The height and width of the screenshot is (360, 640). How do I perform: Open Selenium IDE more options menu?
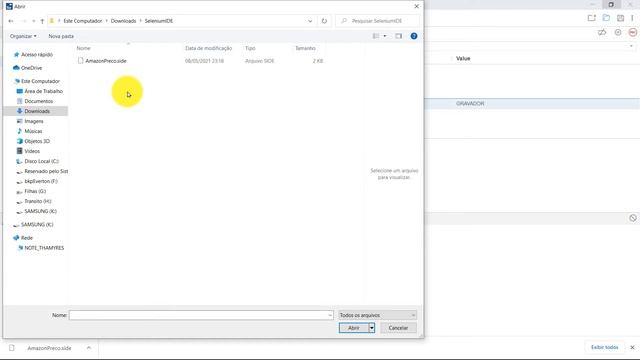click(632, 18)
